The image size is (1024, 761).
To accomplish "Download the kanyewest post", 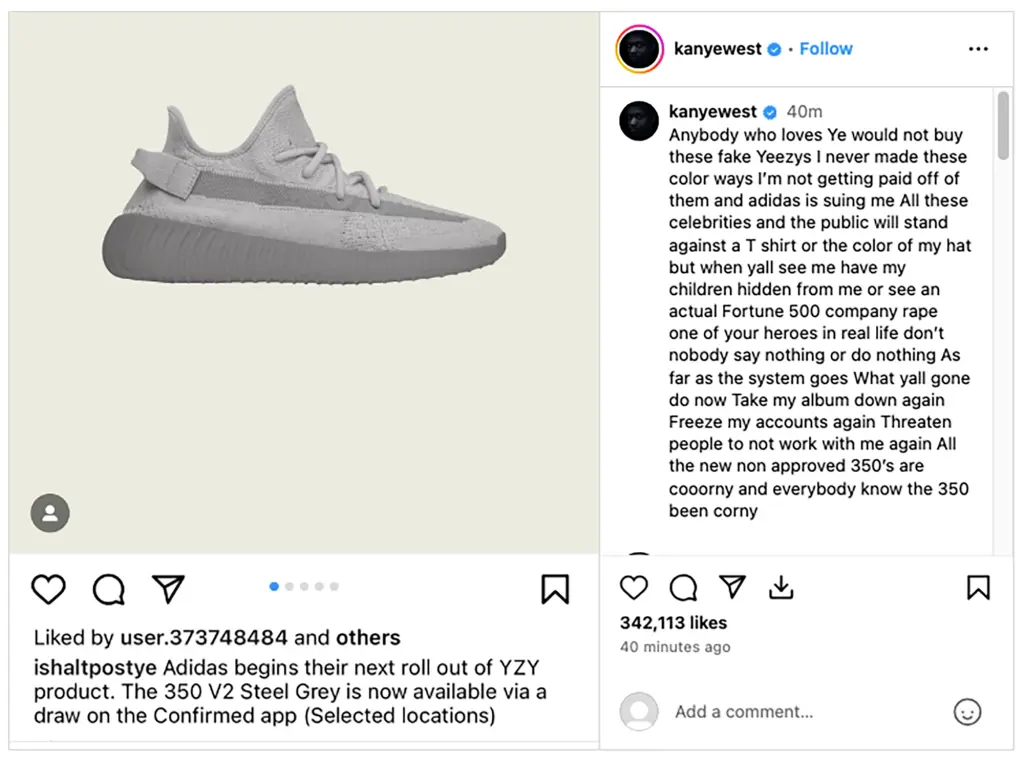I will coord(781,587).
